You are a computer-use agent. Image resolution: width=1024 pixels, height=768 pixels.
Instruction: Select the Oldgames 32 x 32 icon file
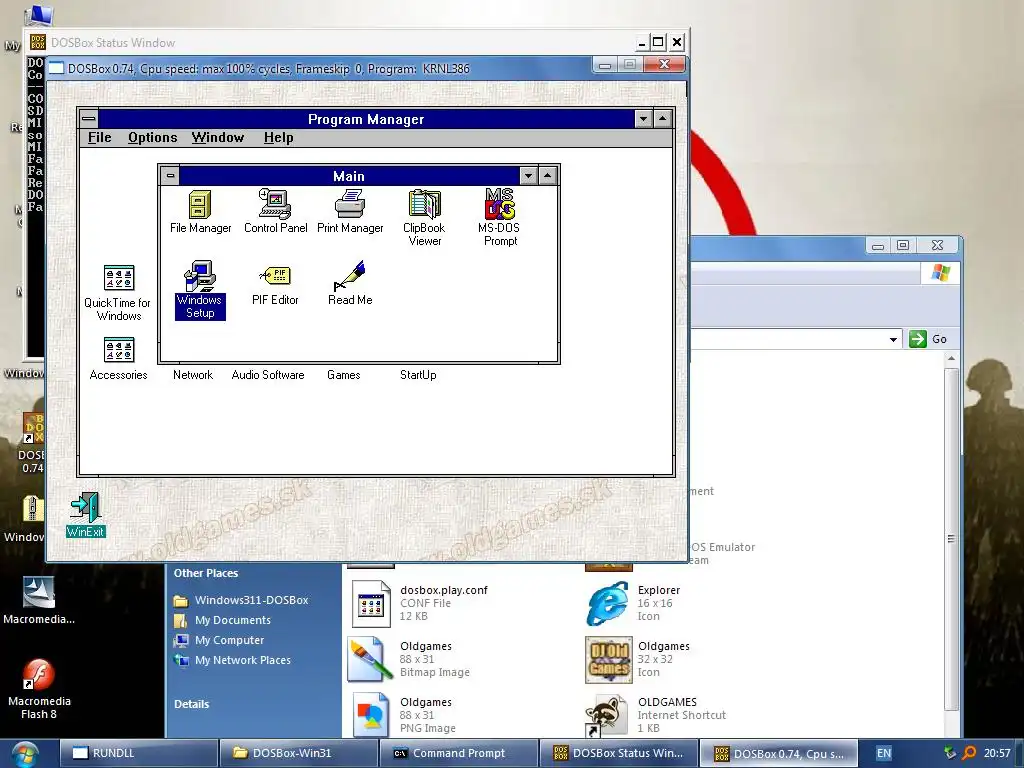(638, 659)
